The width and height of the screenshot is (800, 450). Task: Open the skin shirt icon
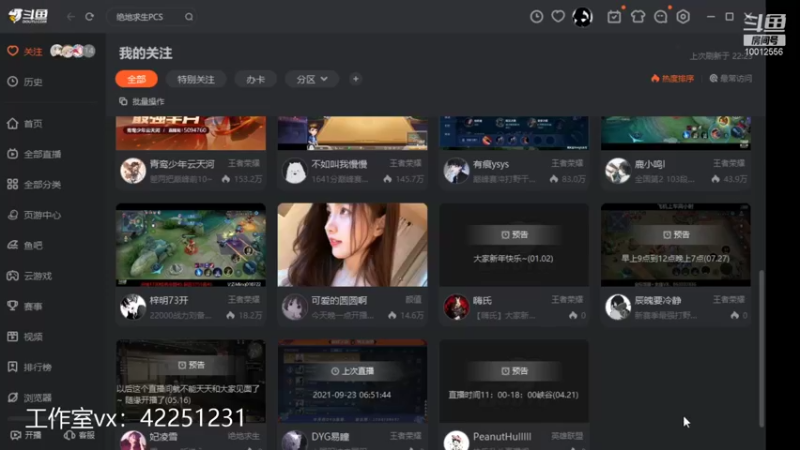click(x=637, y=16)
